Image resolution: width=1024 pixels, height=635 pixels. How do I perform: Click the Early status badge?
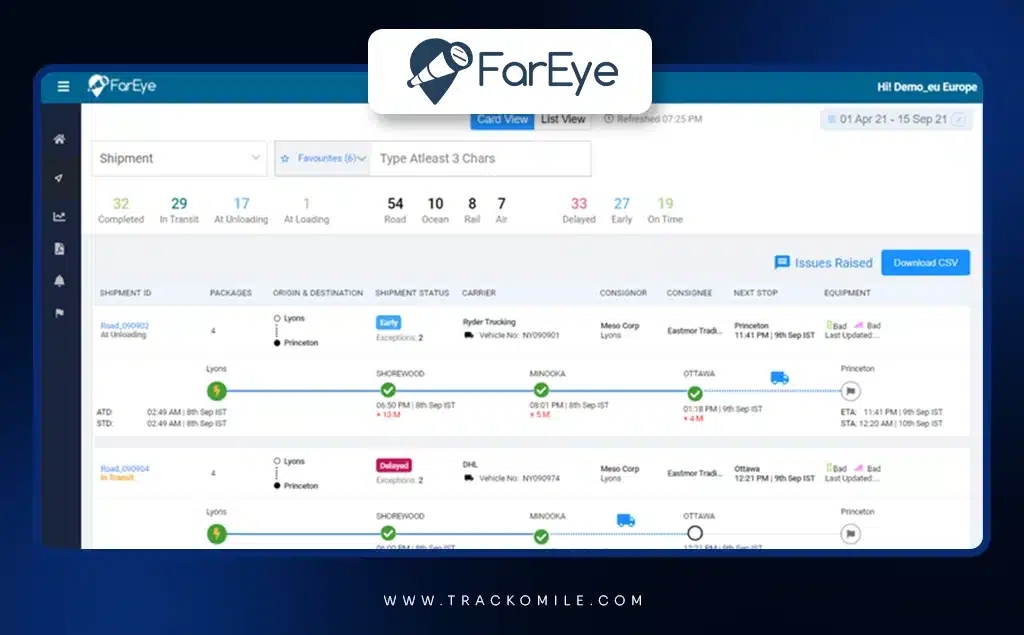point(389,323)
